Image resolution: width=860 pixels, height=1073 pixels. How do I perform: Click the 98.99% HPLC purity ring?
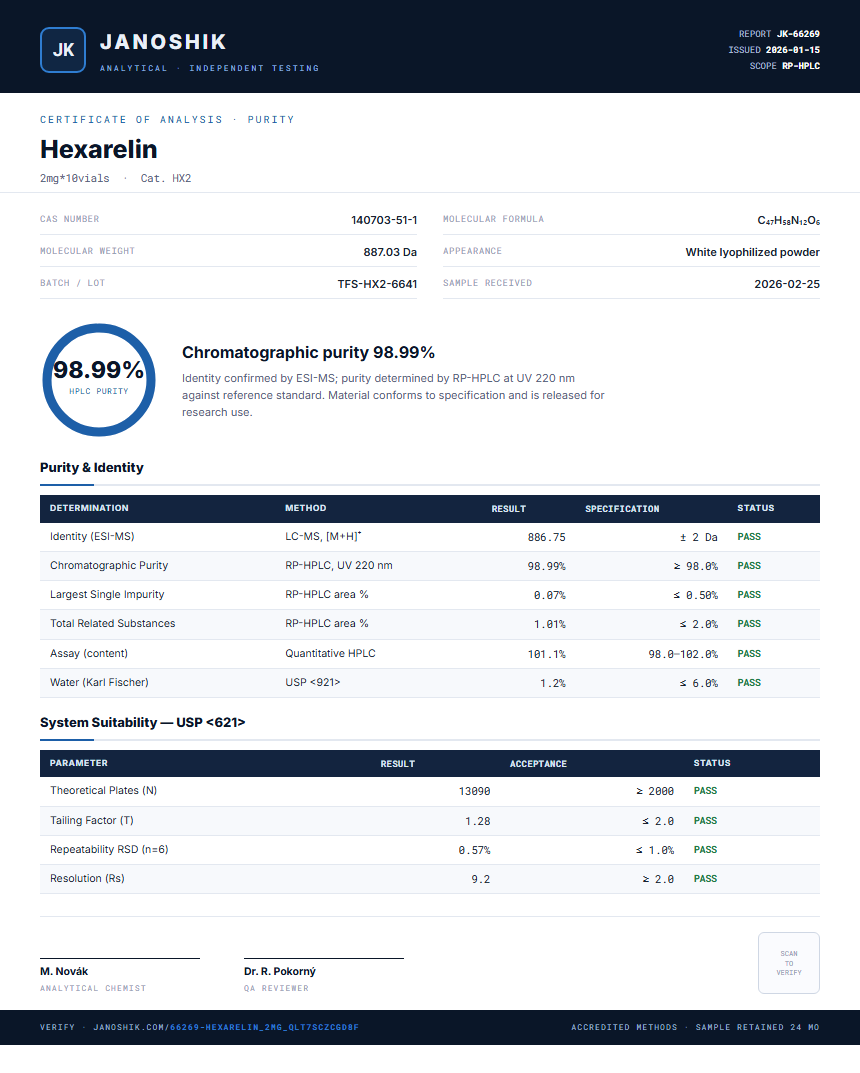coord(99,380)
